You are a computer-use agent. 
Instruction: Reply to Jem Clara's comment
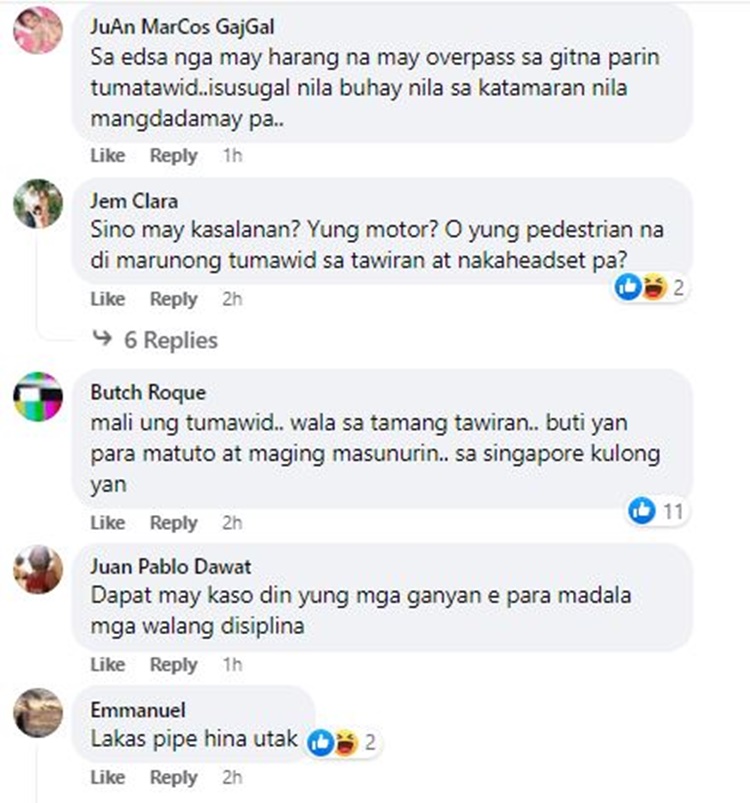174,299
